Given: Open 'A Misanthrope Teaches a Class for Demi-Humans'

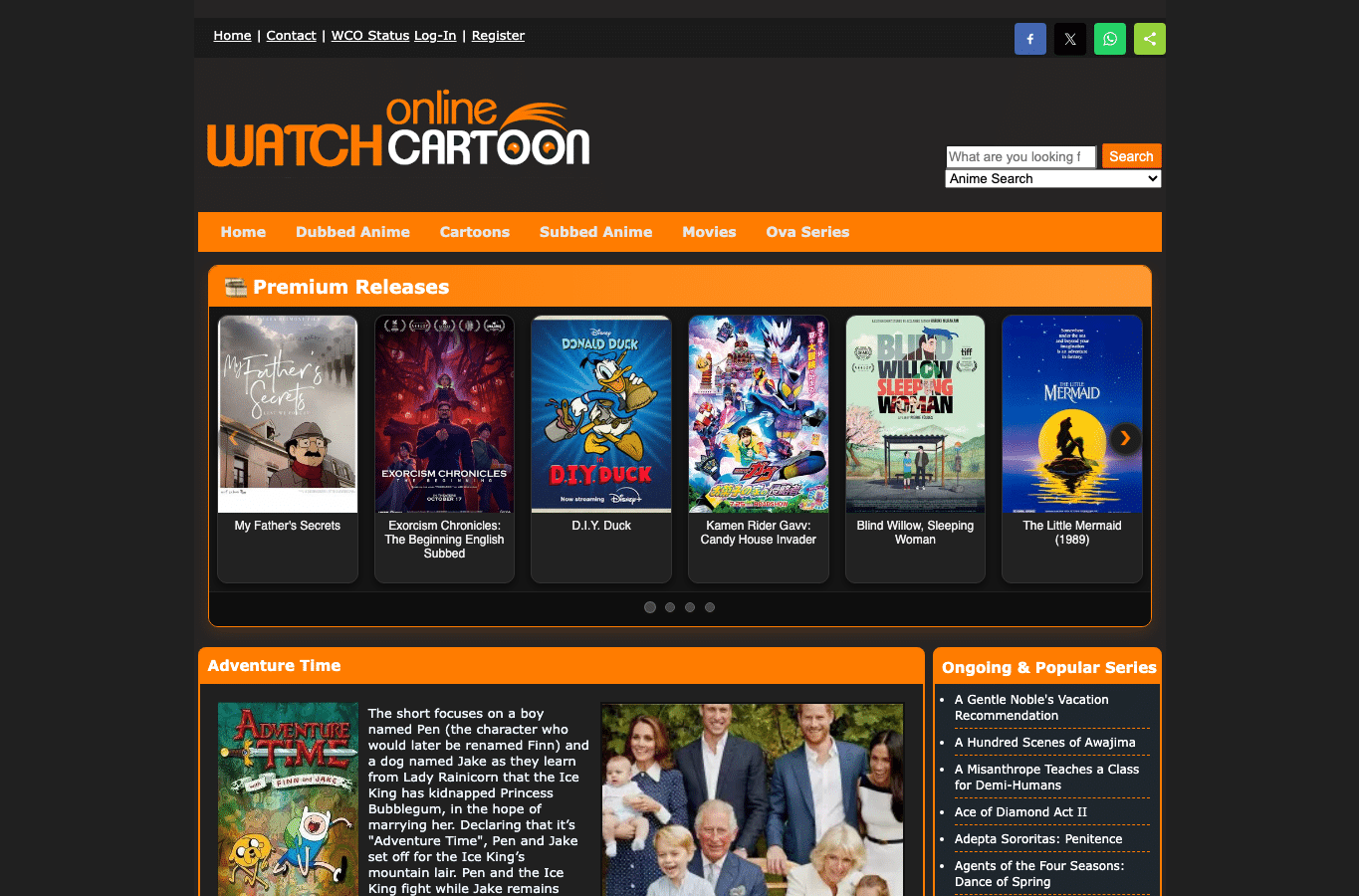Looking at the screenshot, I should (1046, 778).
